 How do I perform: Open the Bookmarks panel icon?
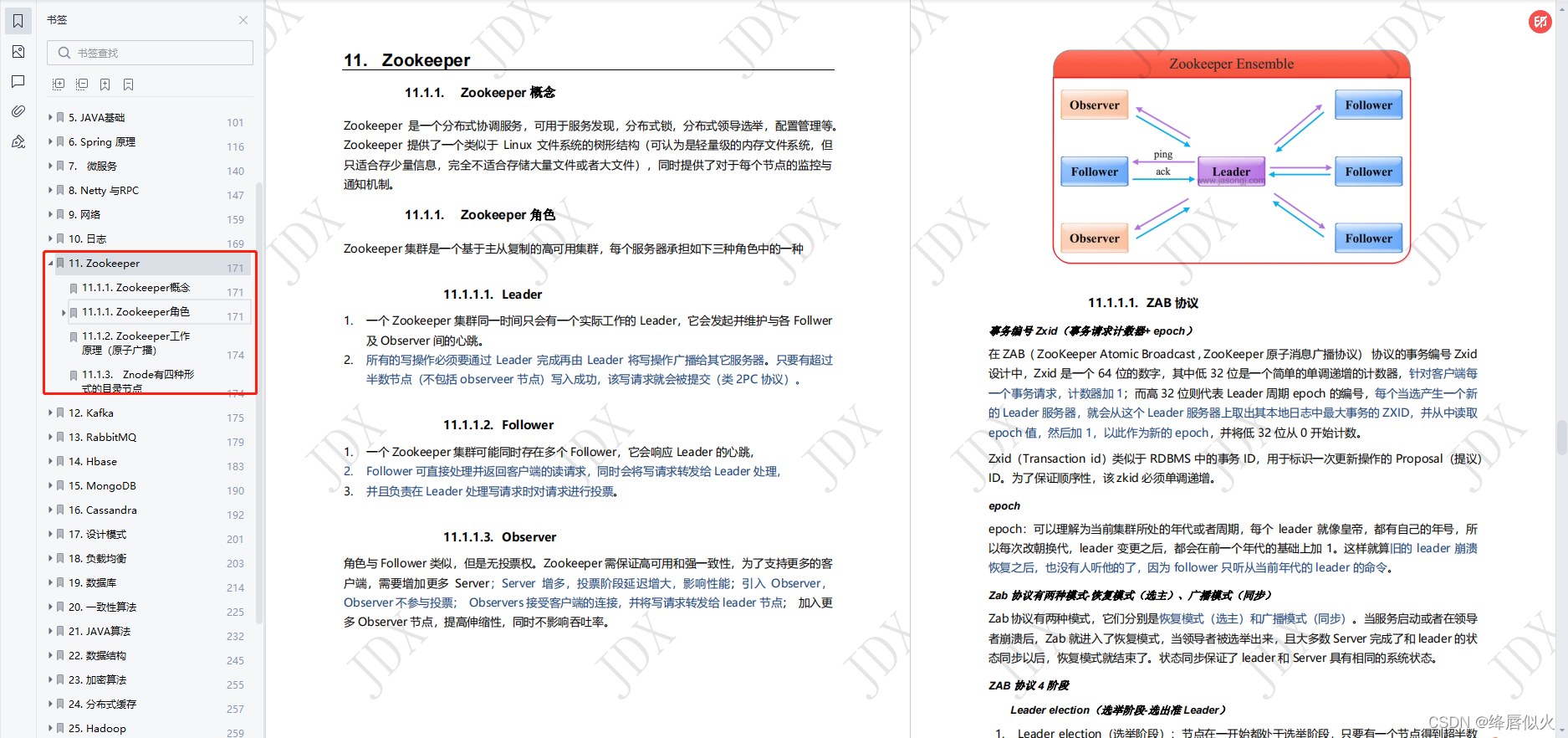(x=18, y=21)
